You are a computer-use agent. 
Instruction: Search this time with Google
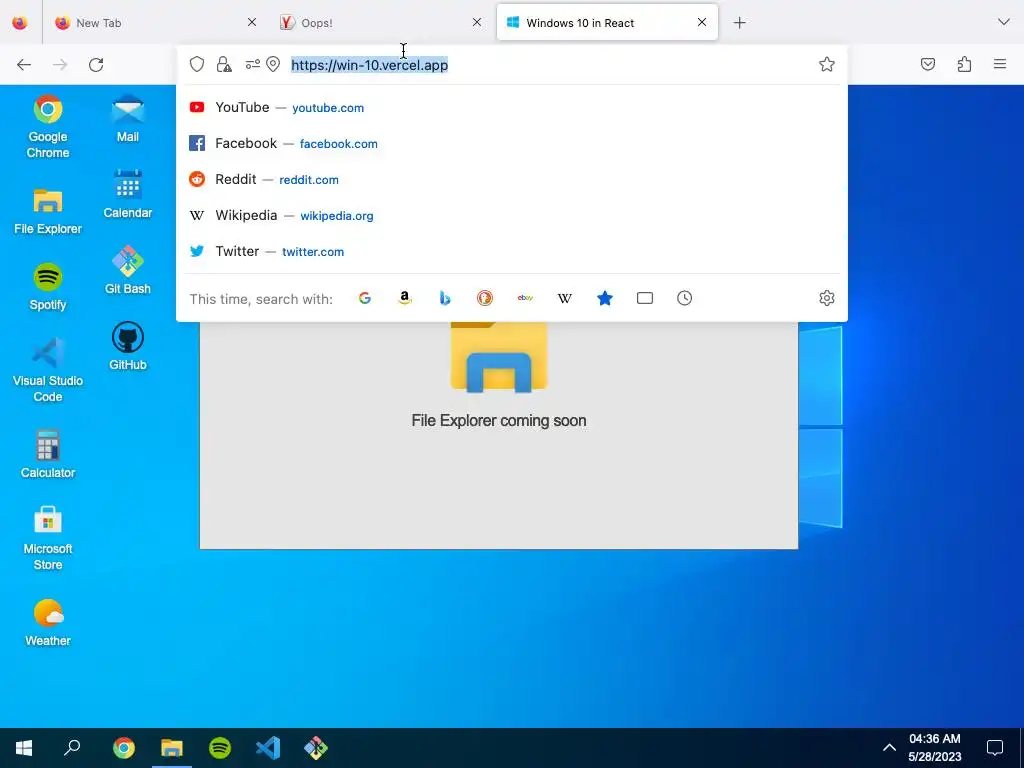tap(365, 298)
